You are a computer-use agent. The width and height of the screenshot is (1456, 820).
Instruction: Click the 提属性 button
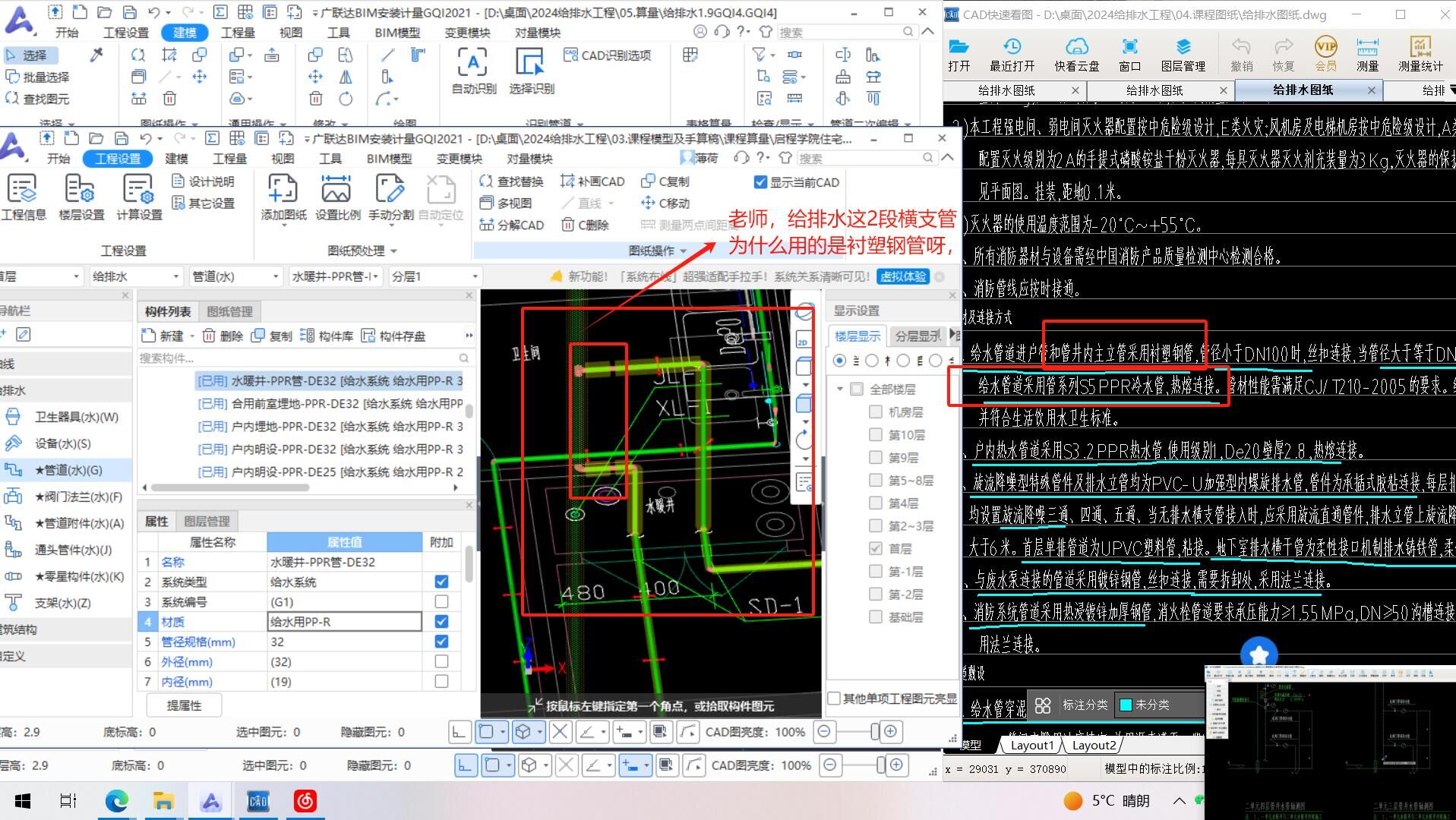(184, 705)
